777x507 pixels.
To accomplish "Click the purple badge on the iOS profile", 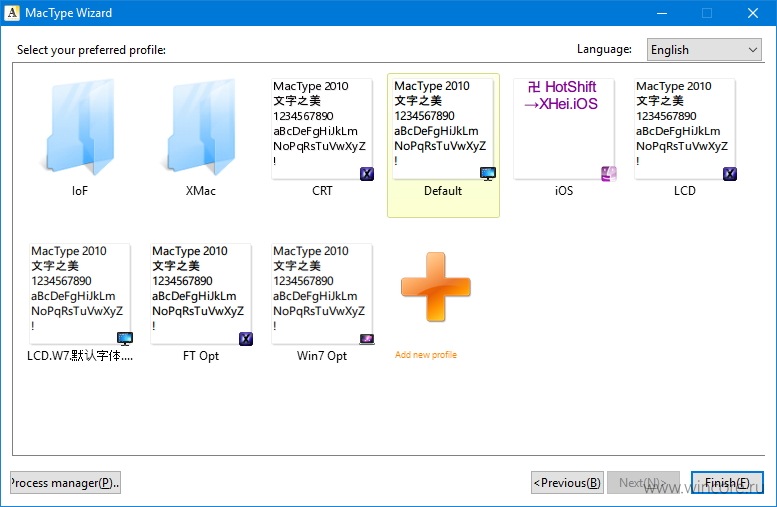I will (609, 174).
